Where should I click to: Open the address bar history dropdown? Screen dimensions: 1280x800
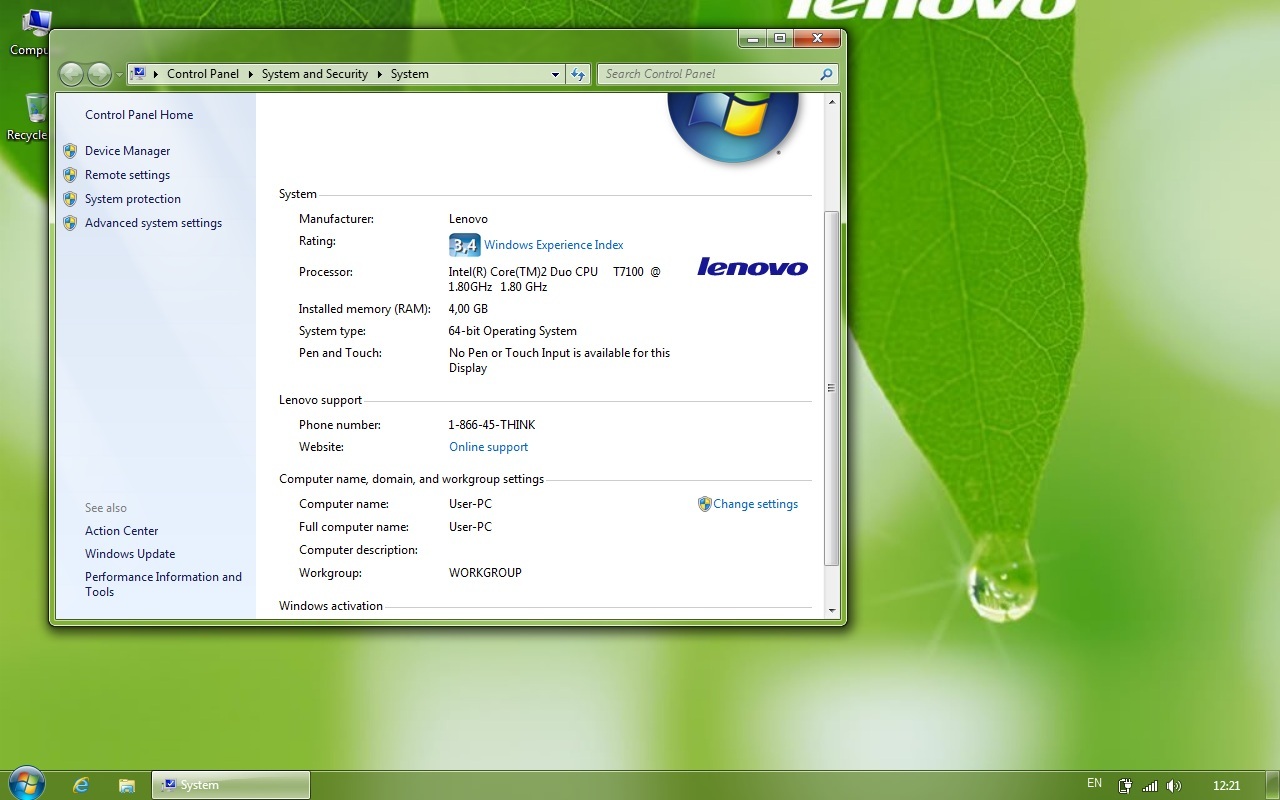[556, 74]
